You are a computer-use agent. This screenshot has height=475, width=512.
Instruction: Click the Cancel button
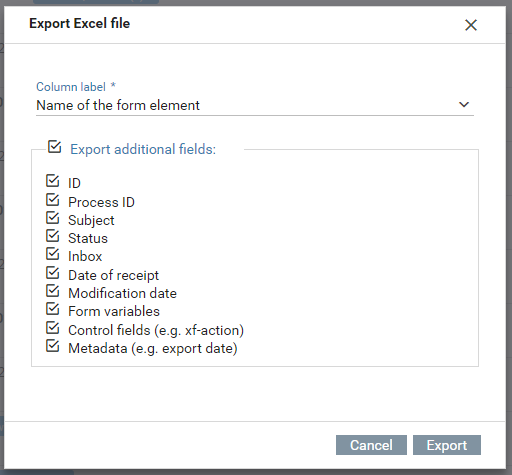pos(371,445)
